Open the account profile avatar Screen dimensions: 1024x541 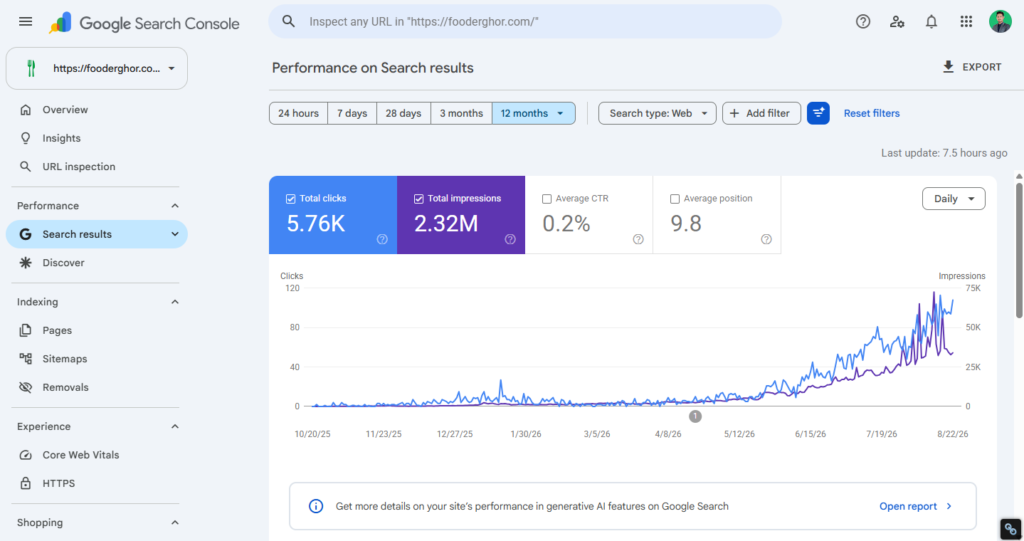coord(1000,22)
